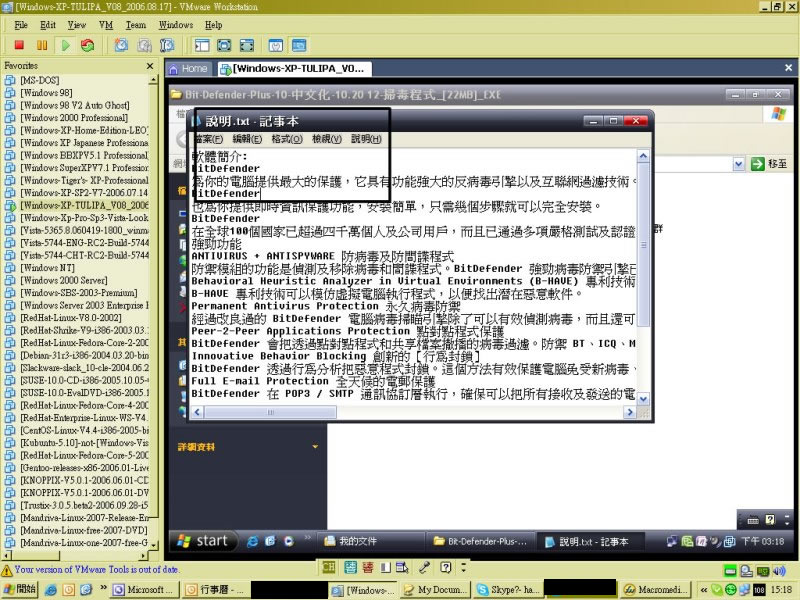Open the File menu in VMware

click(21, 24)
